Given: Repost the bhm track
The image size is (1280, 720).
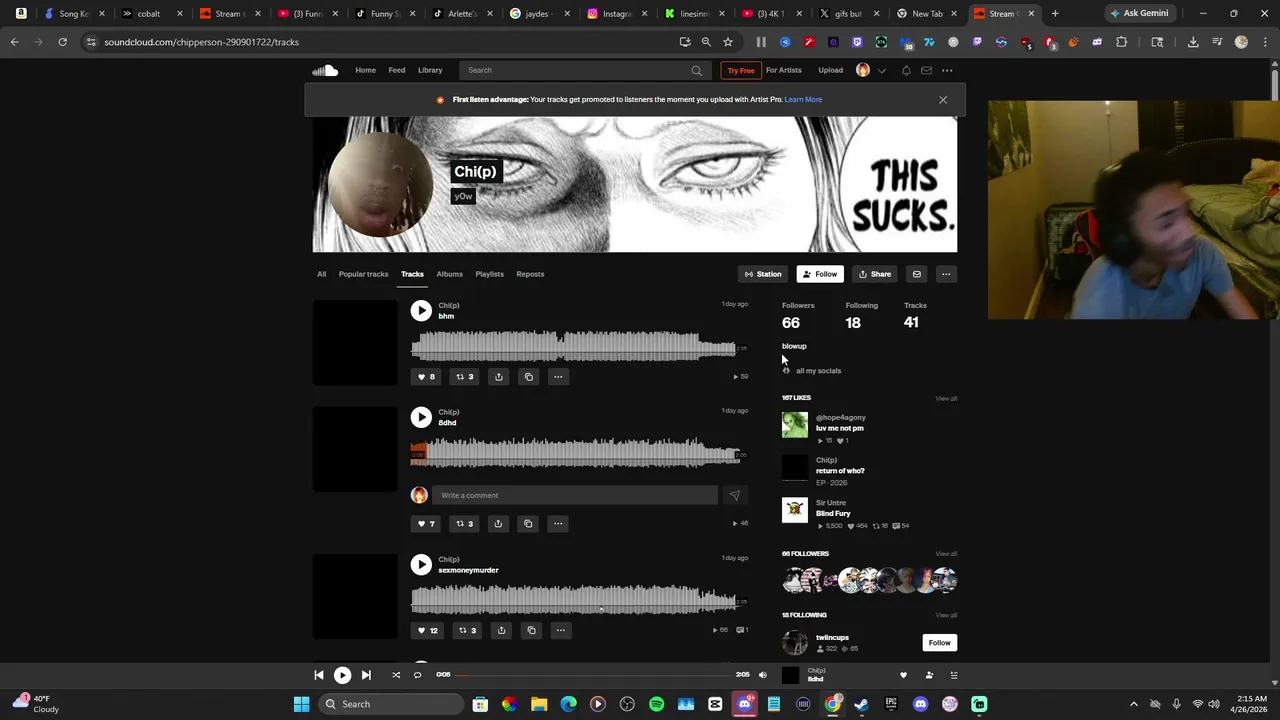Looking at the screenshot, I should pos(465,377).
